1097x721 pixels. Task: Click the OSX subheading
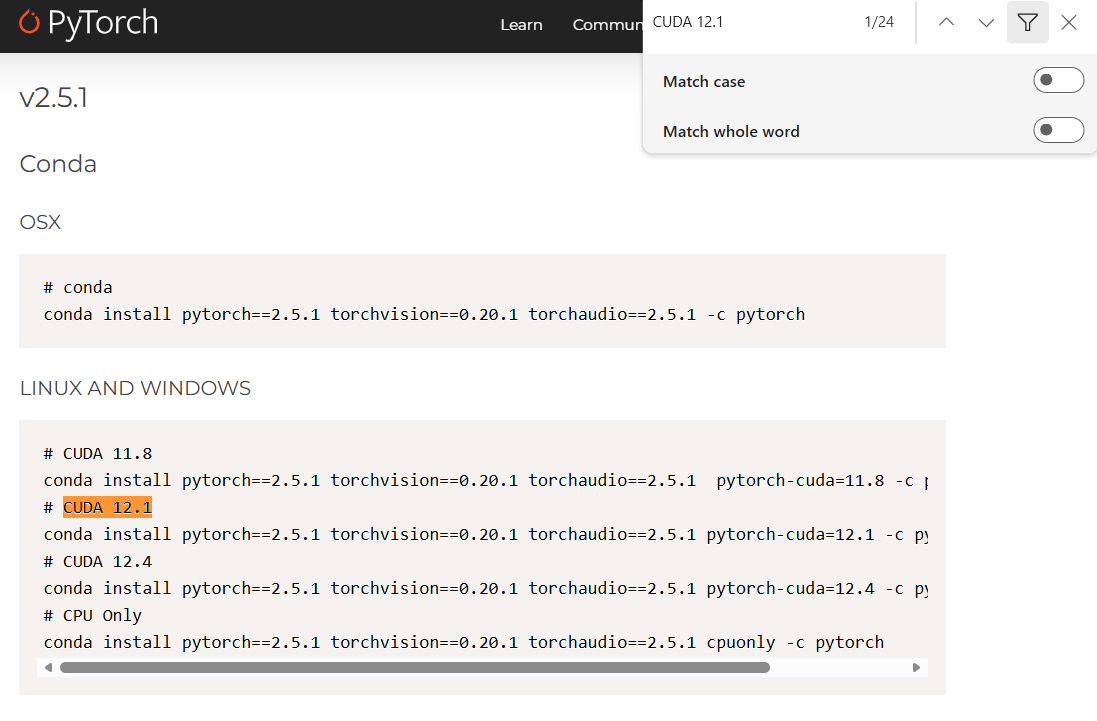pyautogui.click(x=41, y=222)
